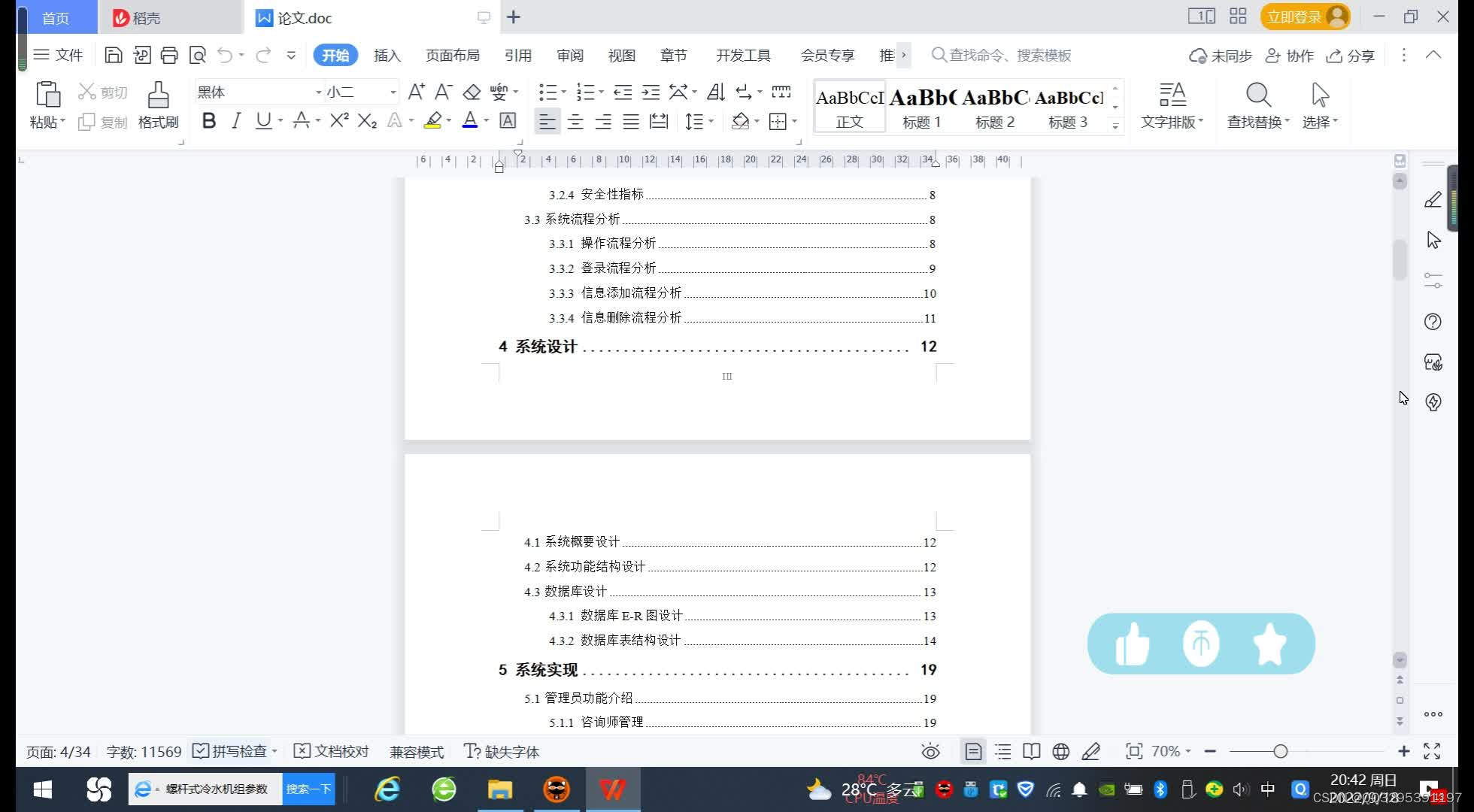
Task: Open sidebar settings sliders icon
Action: [x=1433, y=280]
